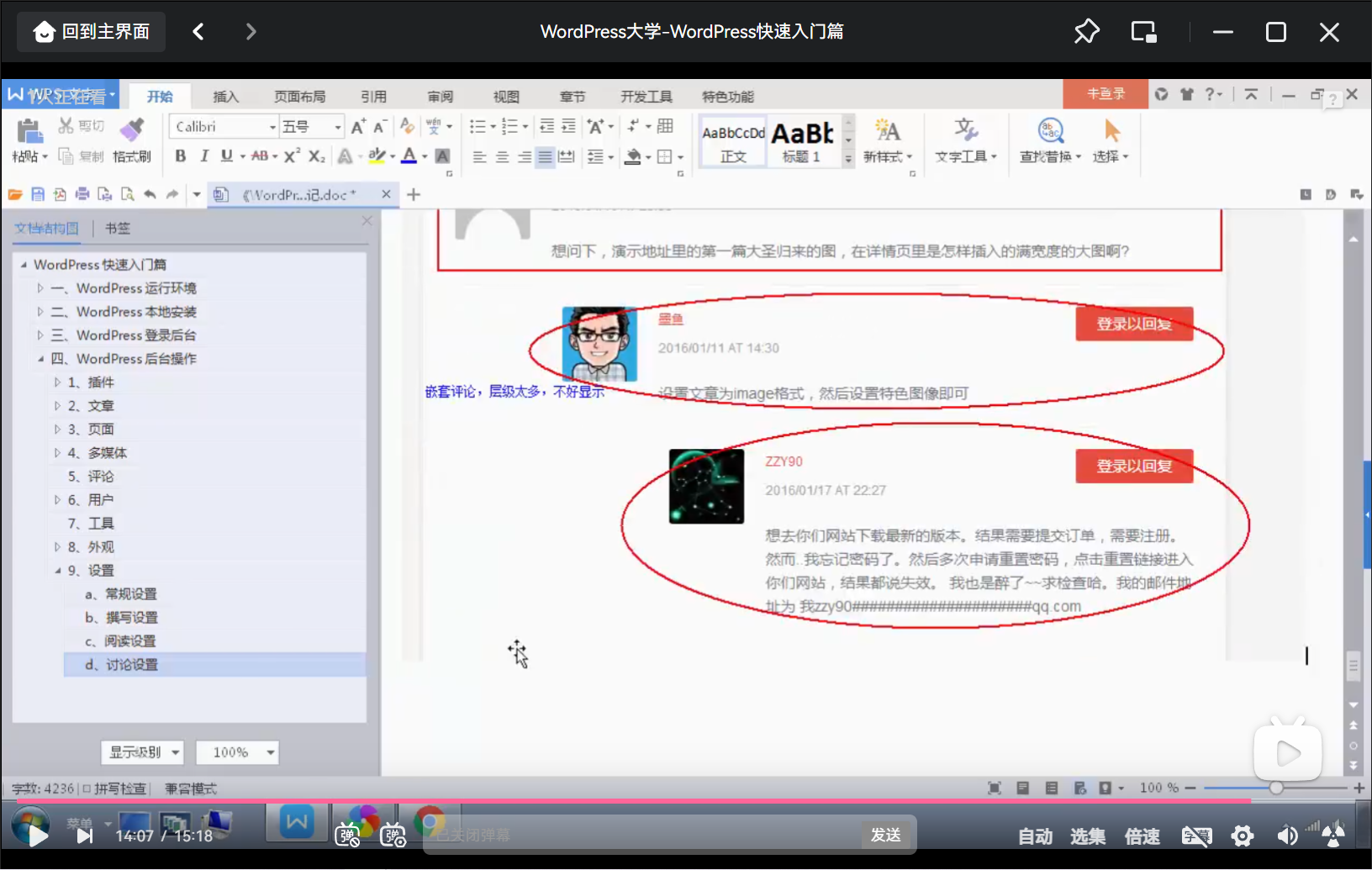Screen dimensions: 1372x870
Task: Apply character shading (gray A box)
Action: (x=442, y=156)
